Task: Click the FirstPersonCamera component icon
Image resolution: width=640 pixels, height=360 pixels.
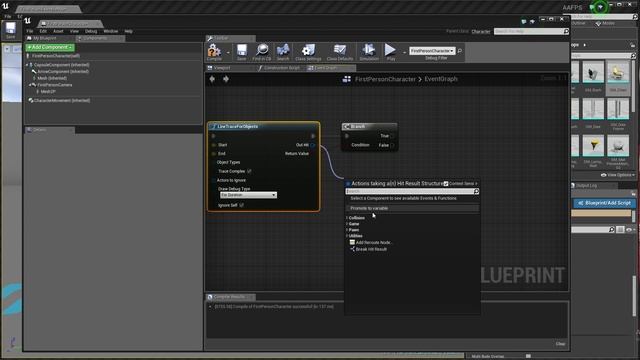Action: (33, 85)
